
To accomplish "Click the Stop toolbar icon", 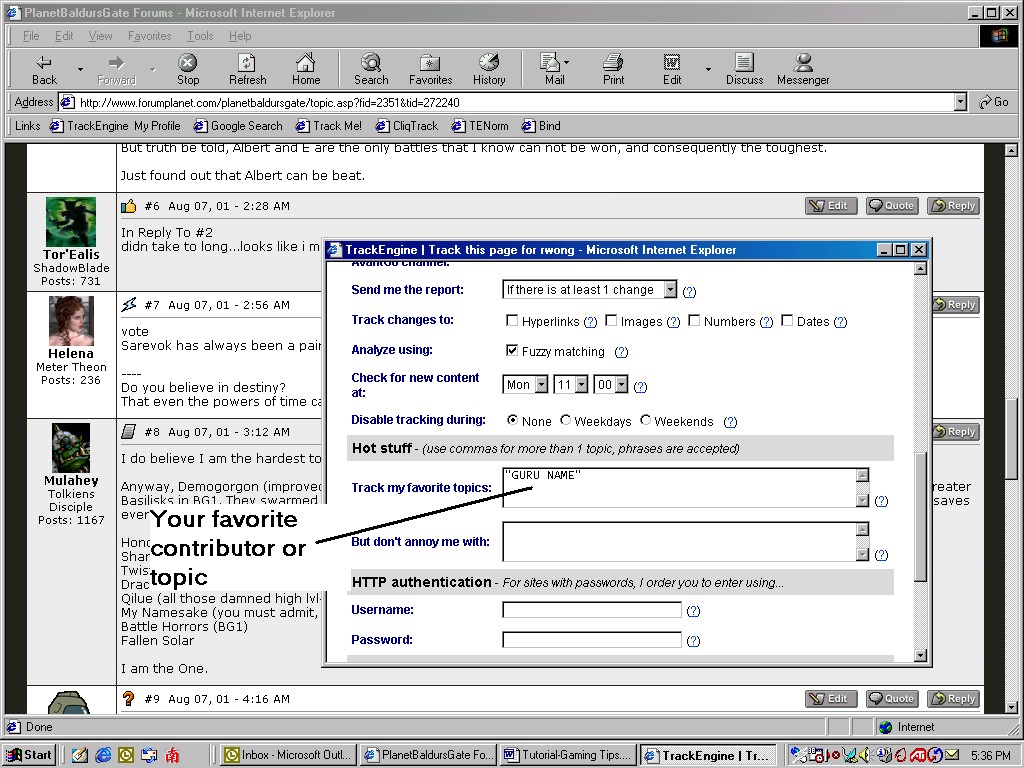I will point(187,63).
